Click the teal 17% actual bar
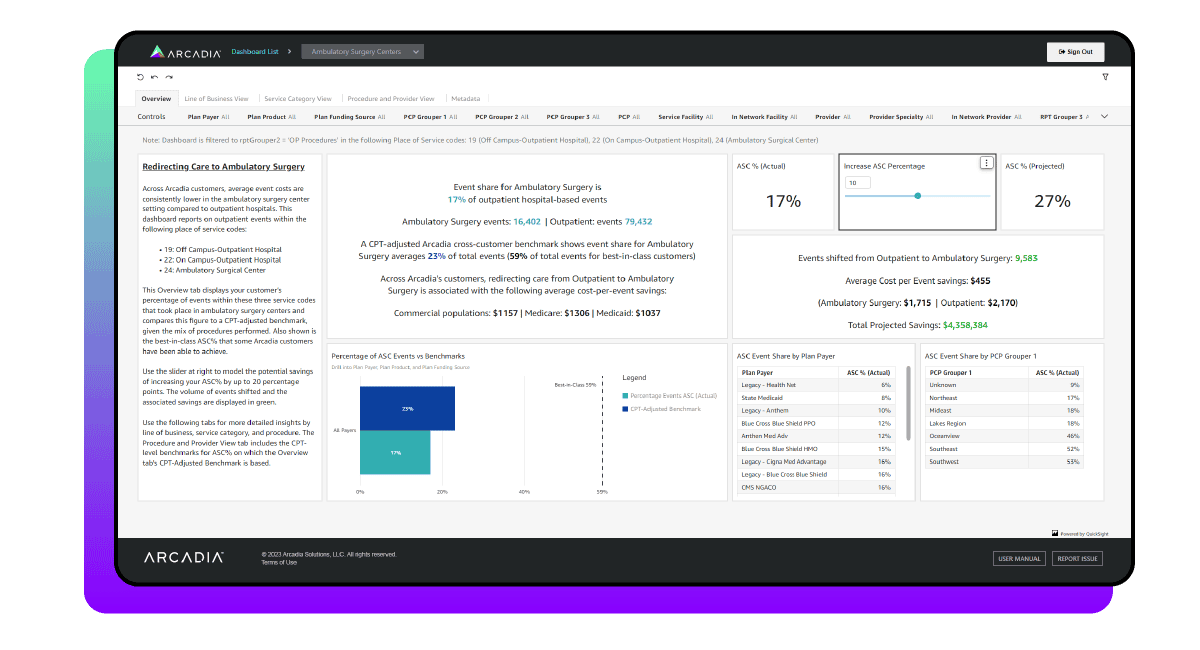Image resolution: width=1200 pixels, height=650 pixels. pos(395,453)
